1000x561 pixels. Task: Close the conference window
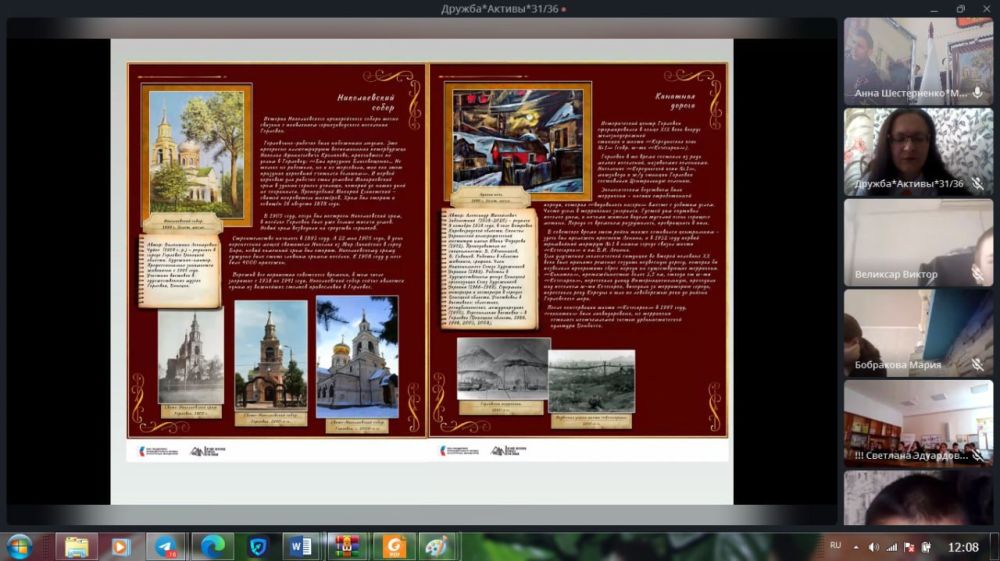[986, 9]
